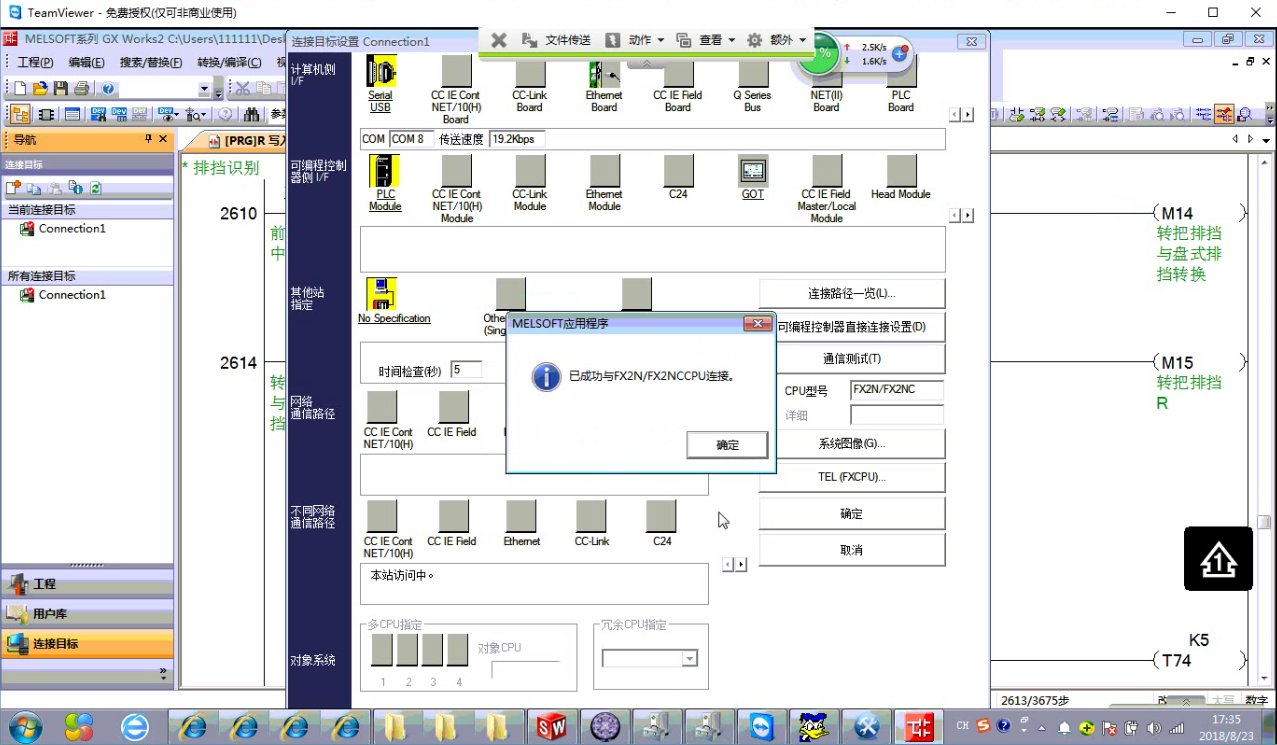Select the Ethernet Board icon
The width and height of the screenshot is (1277, 745).
coord(604,72)
